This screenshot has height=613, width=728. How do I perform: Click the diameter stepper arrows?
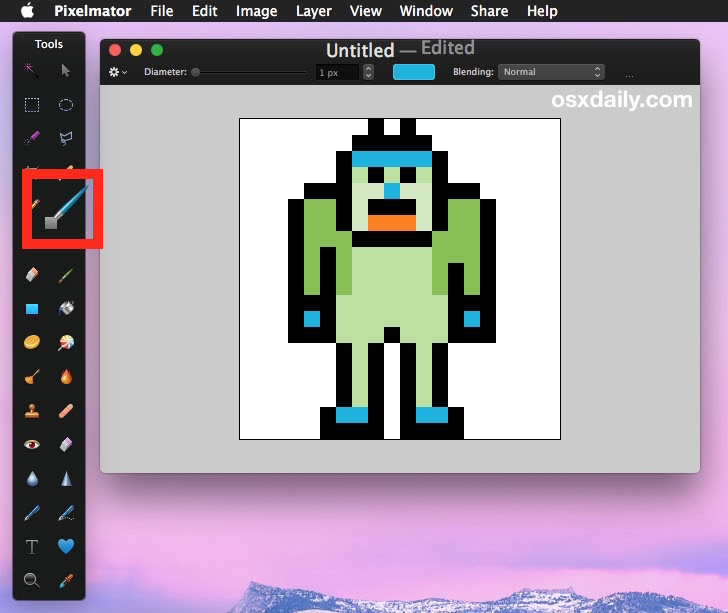pos(368,72)
